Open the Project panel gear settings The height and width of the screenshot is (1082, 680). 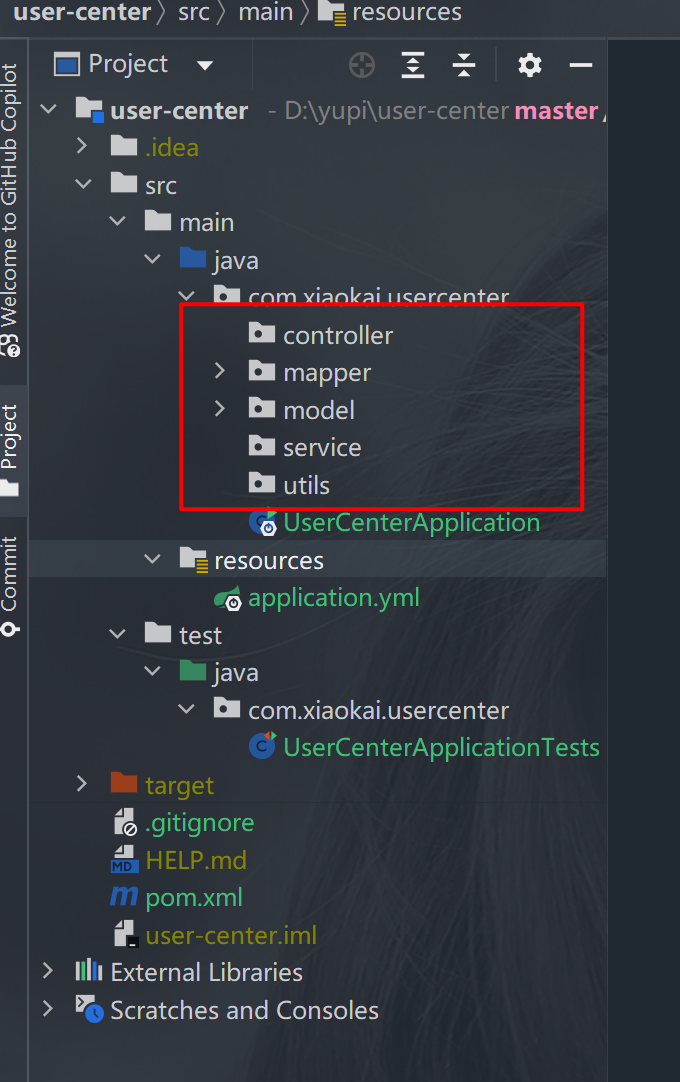coord(529,66)
